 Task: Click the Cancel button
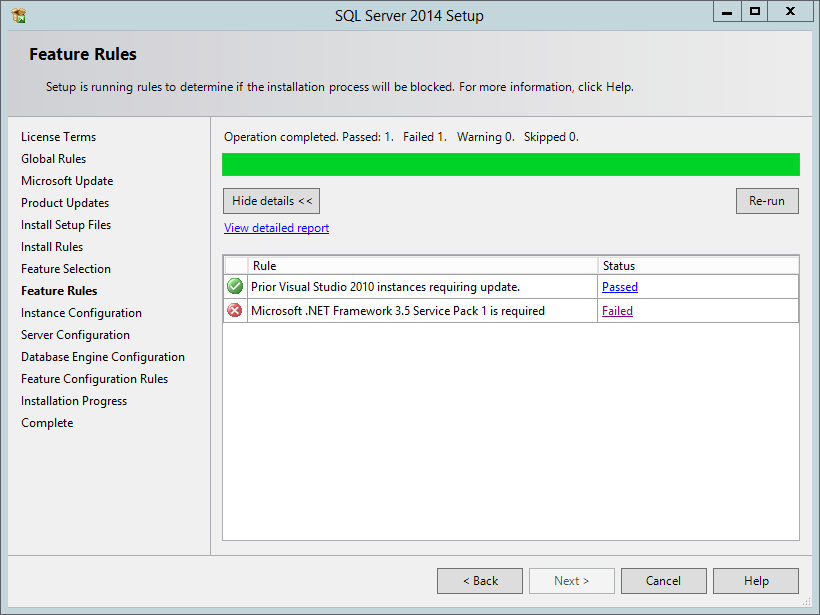pos(663,580)
